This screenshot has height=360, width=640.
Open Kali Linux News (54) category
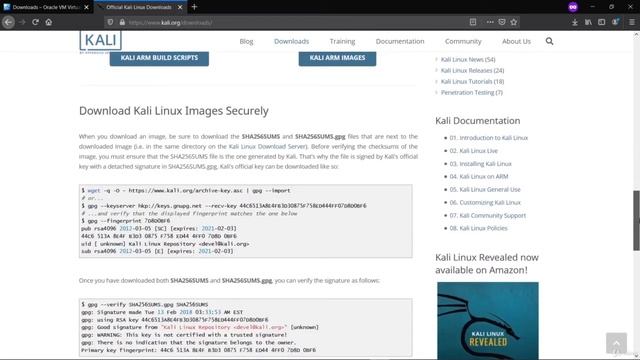tap(468, 60)
